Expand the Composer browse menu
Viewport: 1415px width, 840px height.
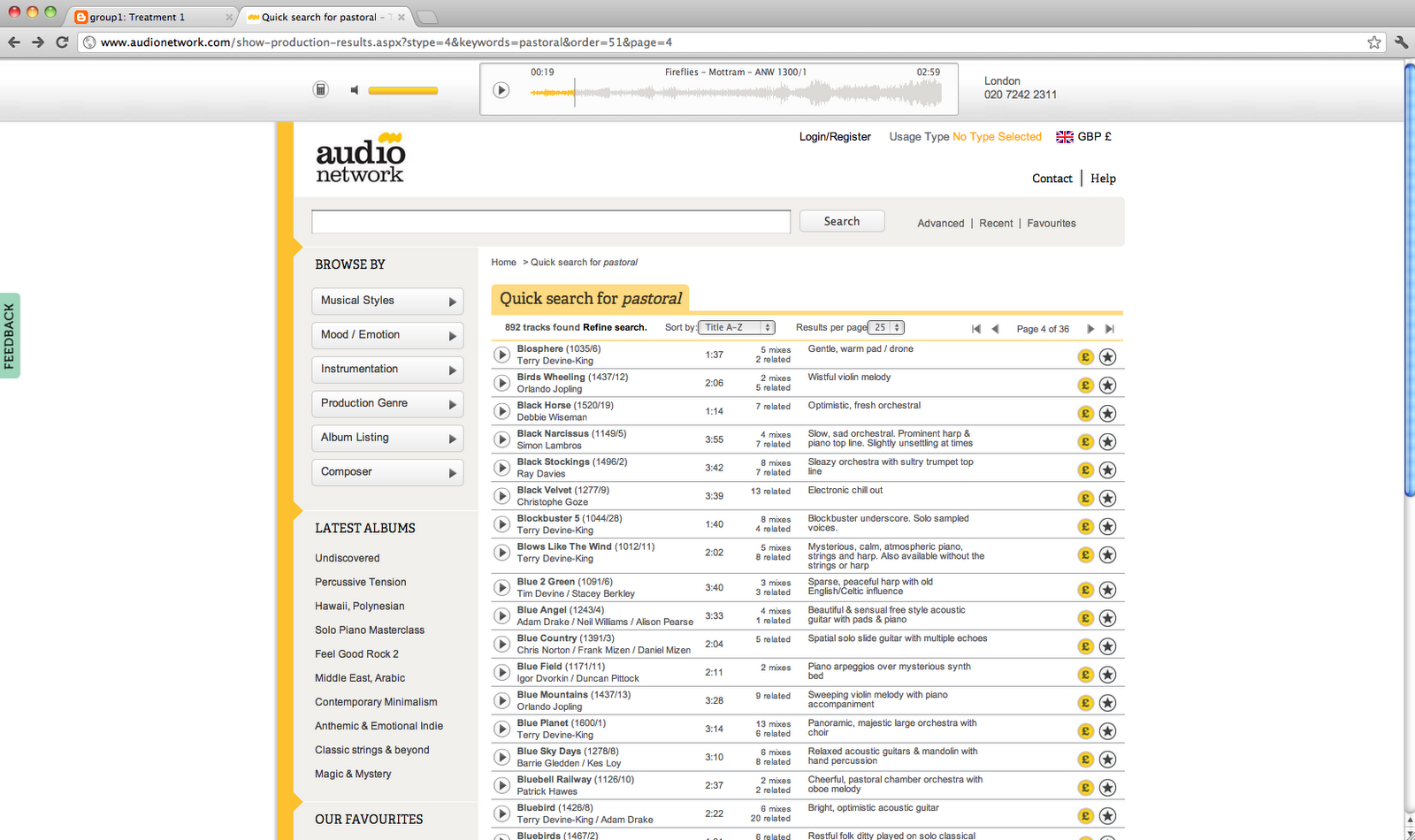coord(387,472)
